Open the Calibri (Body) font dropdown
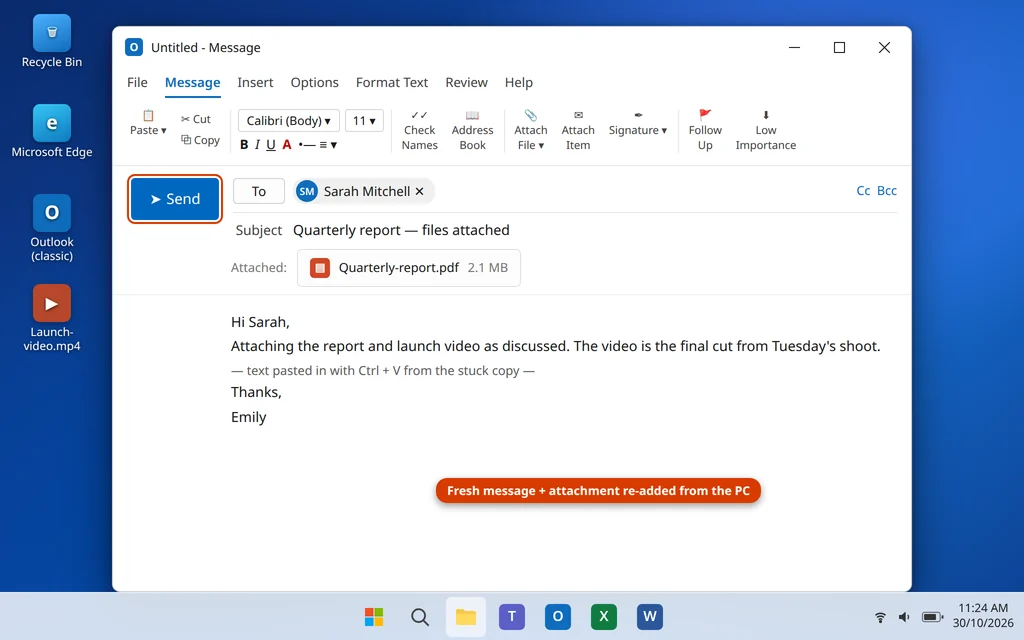The width and height of the screenshot is (1024, 640). click(x=289, y=121)
